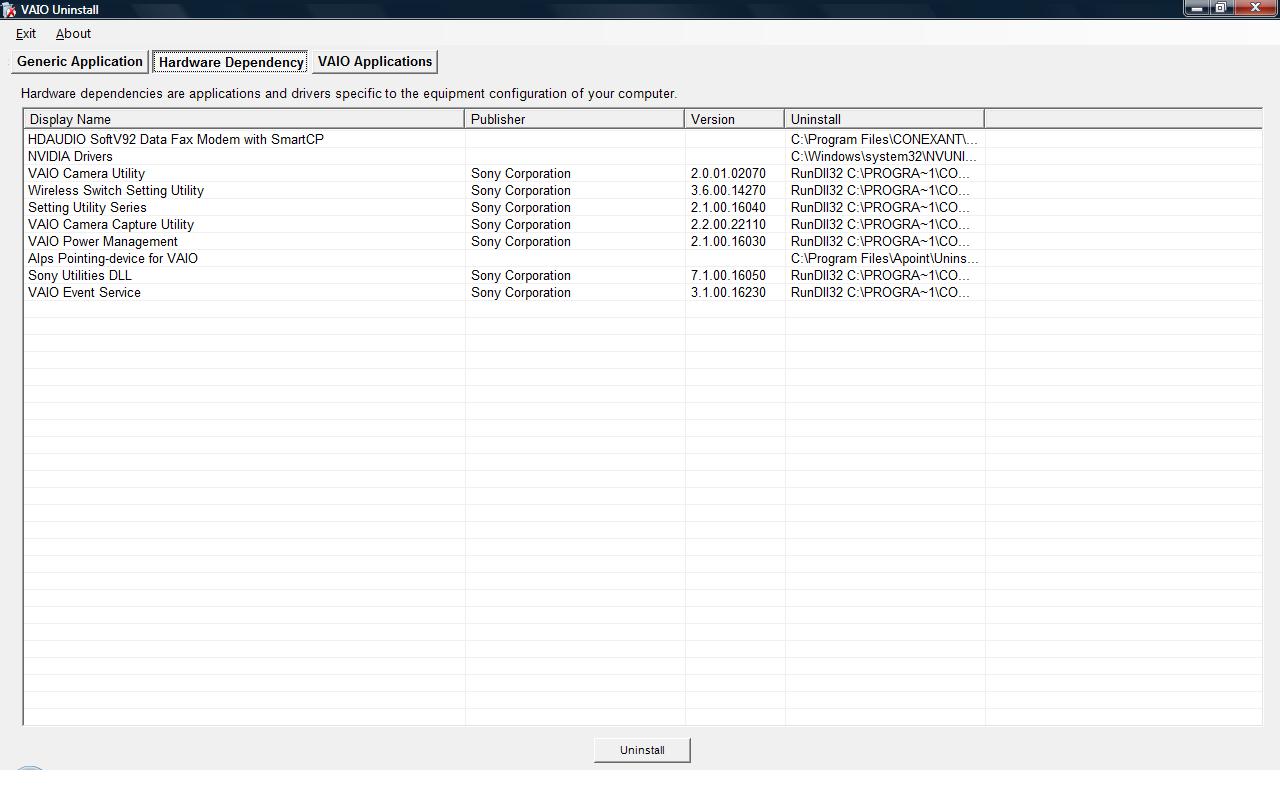Click version 7.1.00.16050 cell

728,275
